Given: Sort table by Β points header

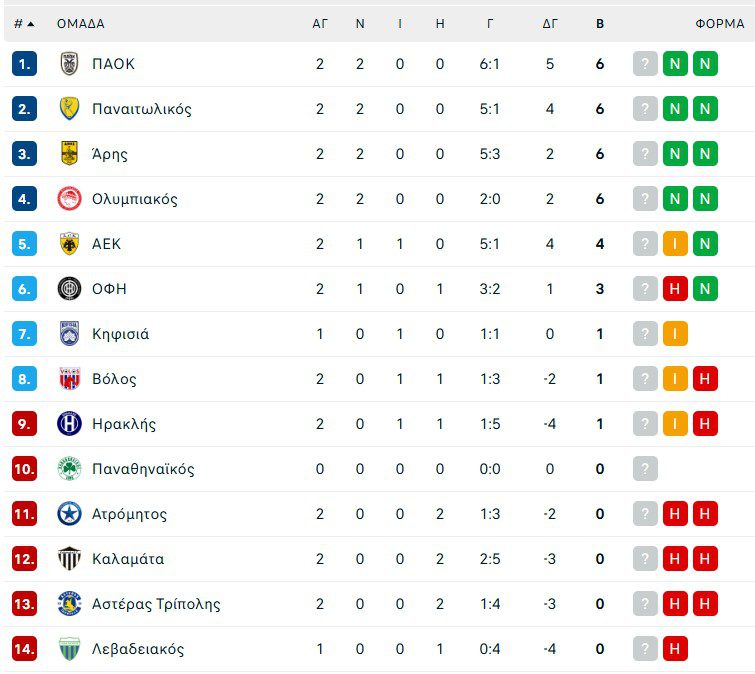Looking at the screenshot, I should (x=600, y=24).
